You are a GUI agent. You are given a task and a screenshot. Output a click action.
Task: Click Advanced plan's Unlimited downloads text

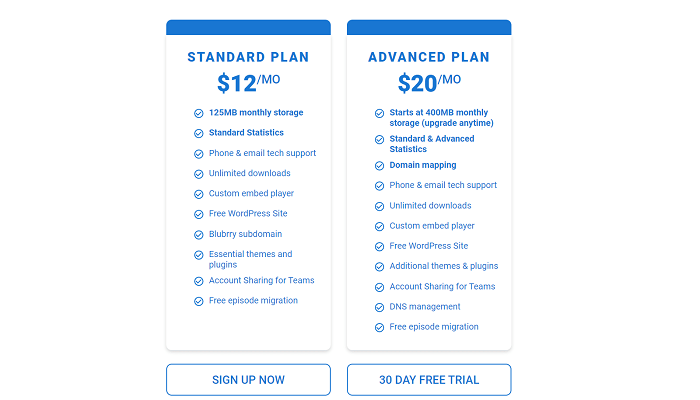pos(430,206)
